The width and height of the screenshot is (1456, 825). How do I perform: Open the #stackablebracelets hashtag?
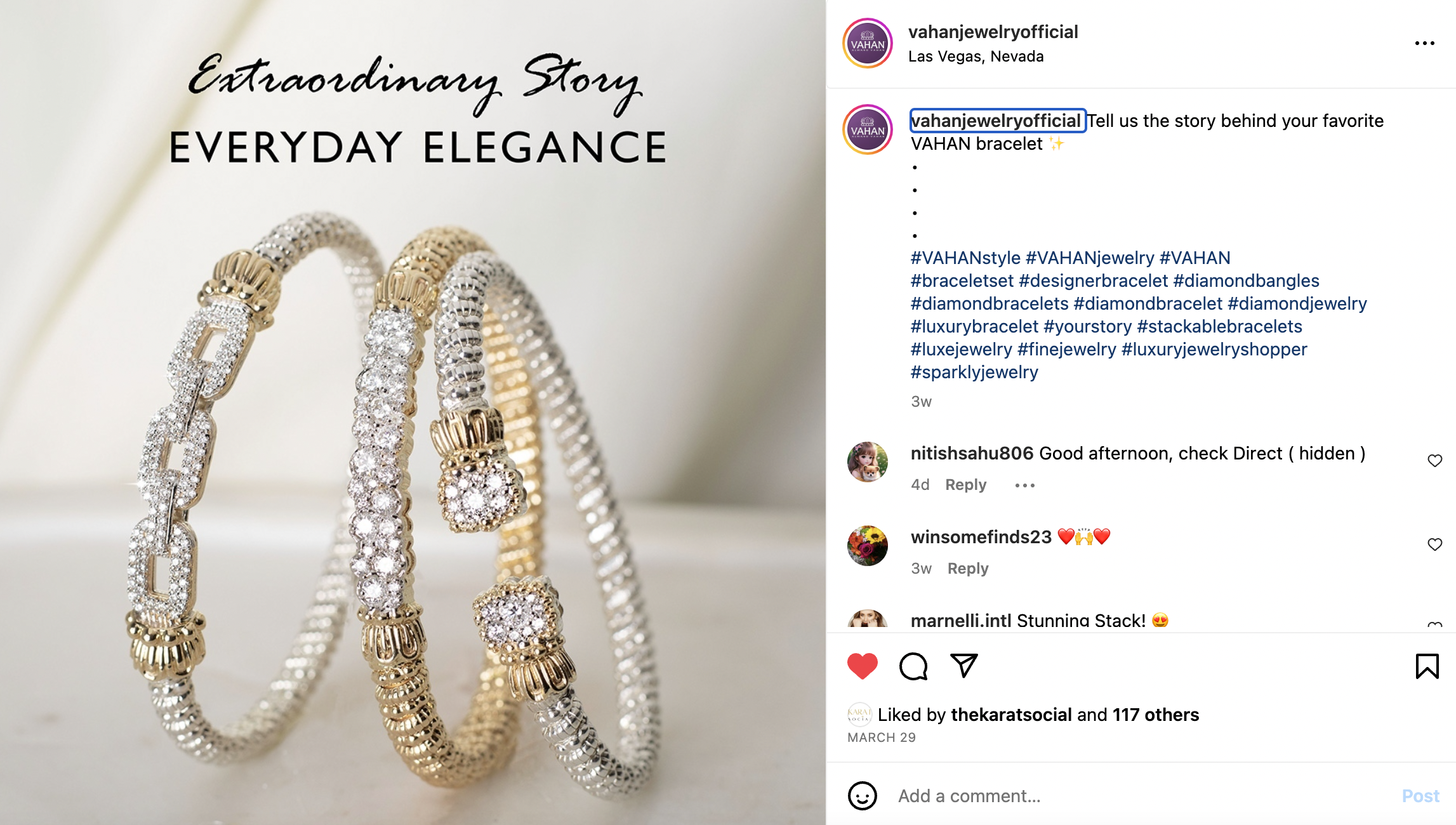coord(1219,327)
